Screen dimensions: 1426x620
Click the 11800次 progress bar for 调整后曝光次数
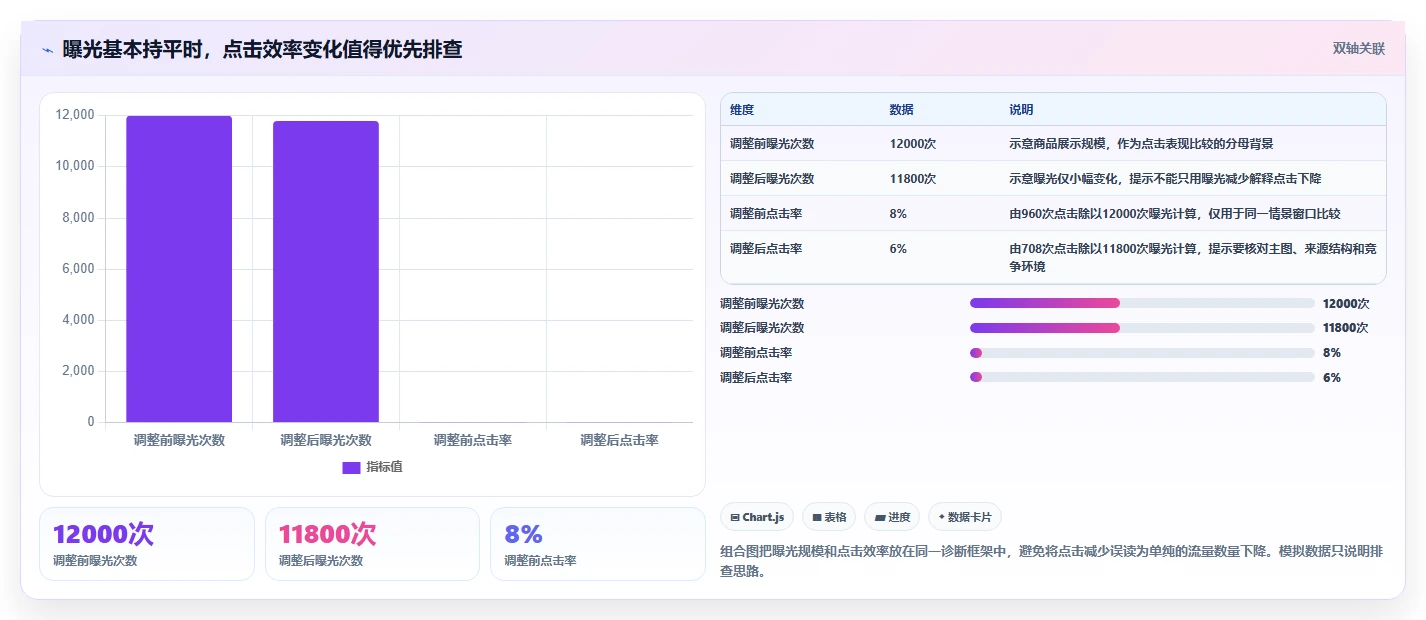1142,328
